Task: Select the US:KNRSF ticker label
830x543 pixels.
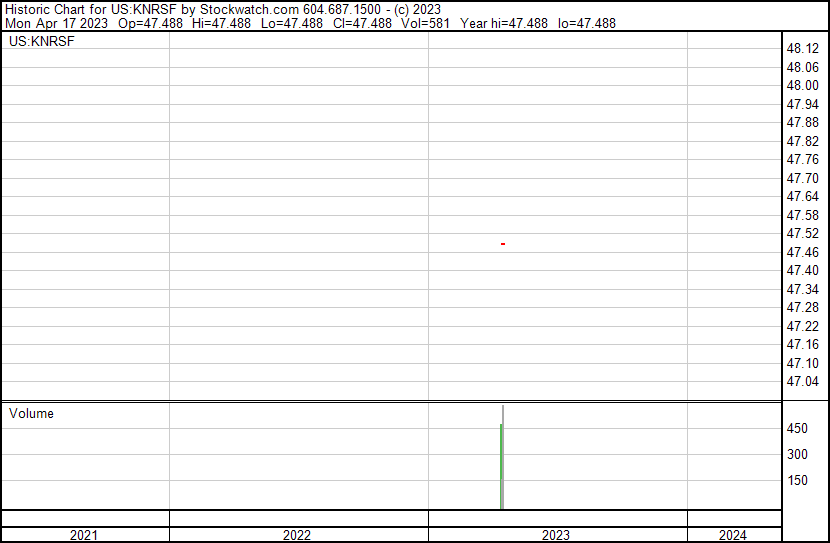Action: pyautogui.click(x=42, y=41)
